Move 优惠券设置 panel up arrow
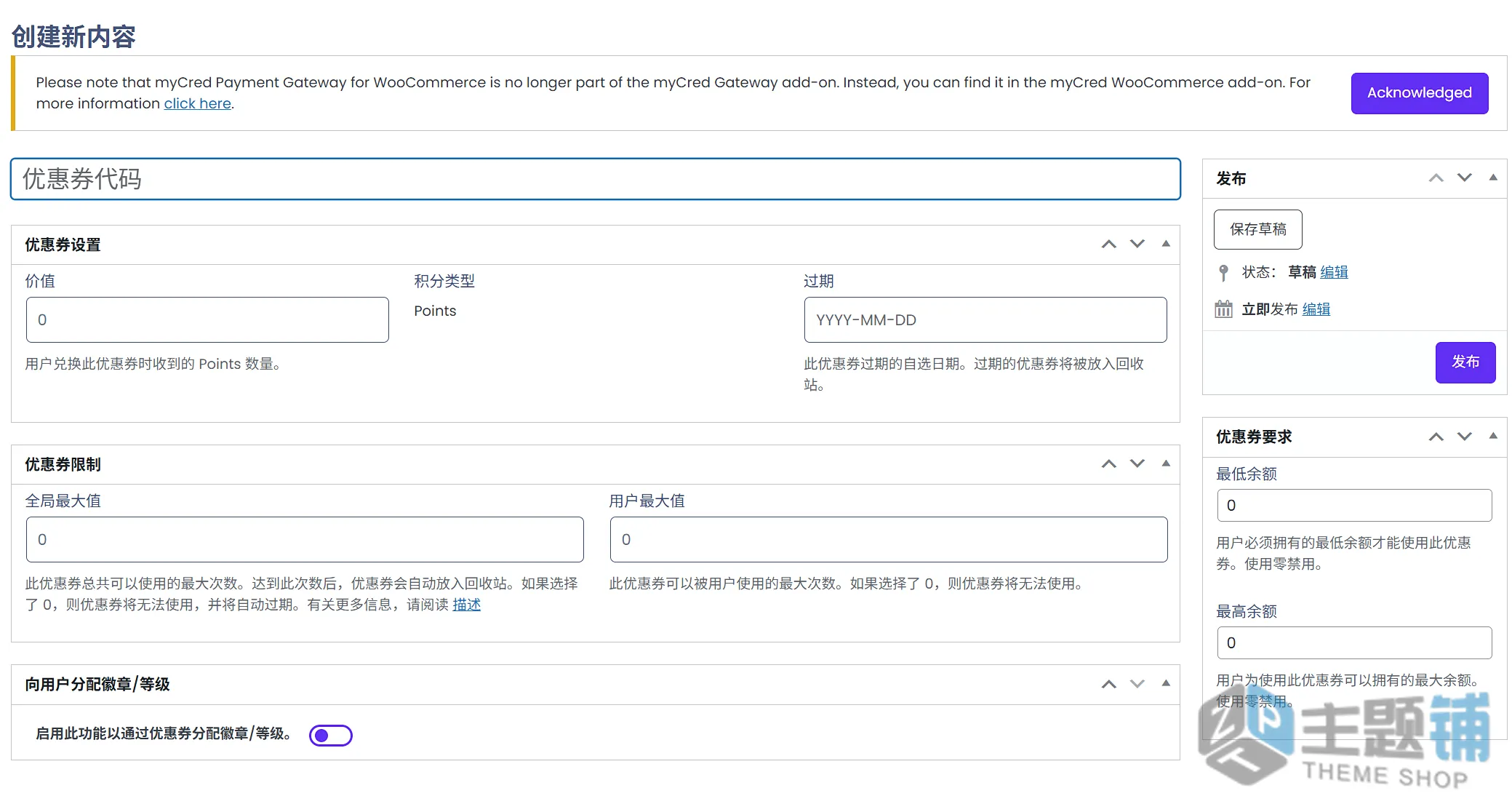1512x812 pixels. tap(1108, 244)
